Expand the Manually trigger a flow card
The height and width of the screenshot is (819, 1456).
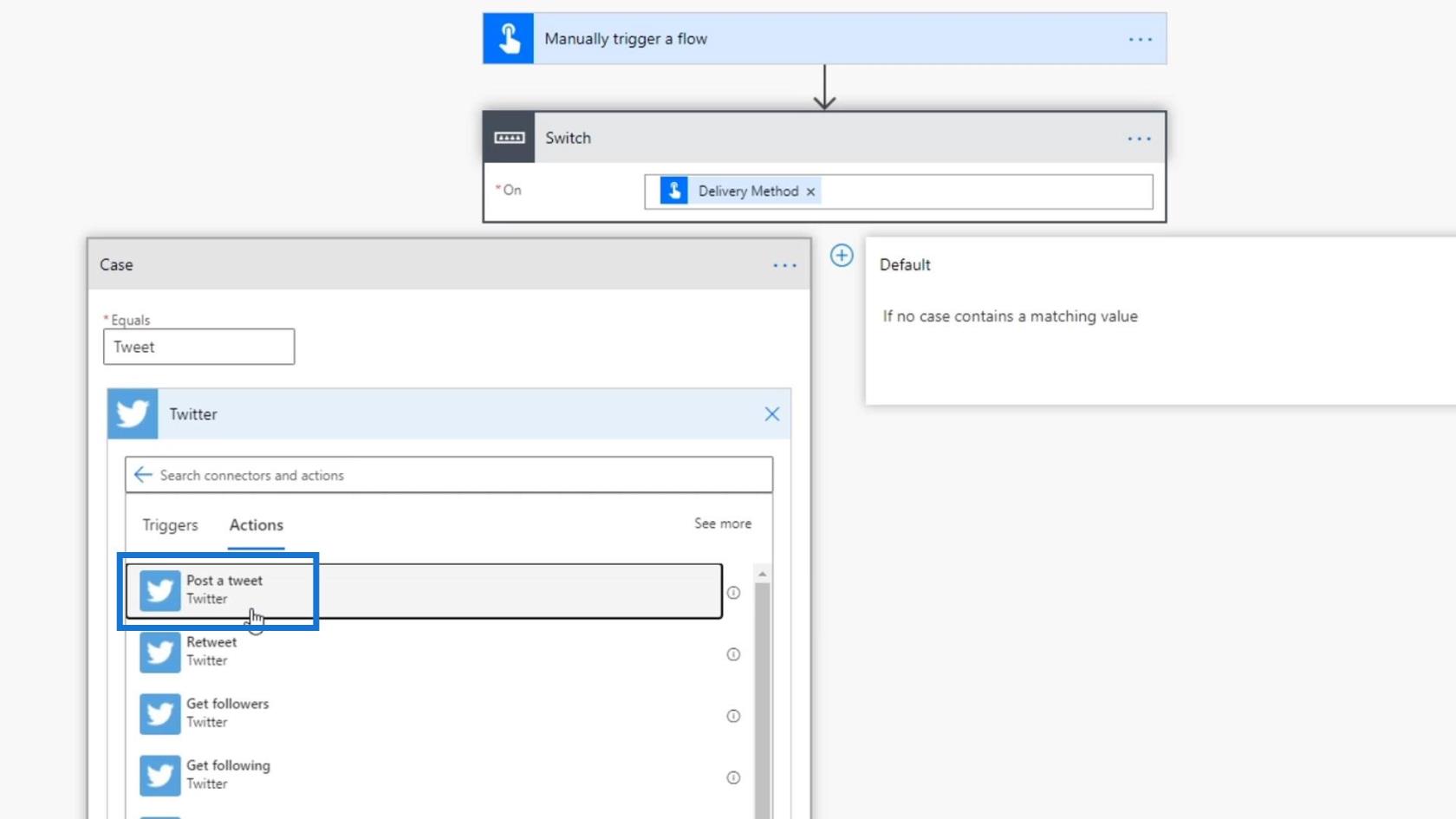pos(824,39)
